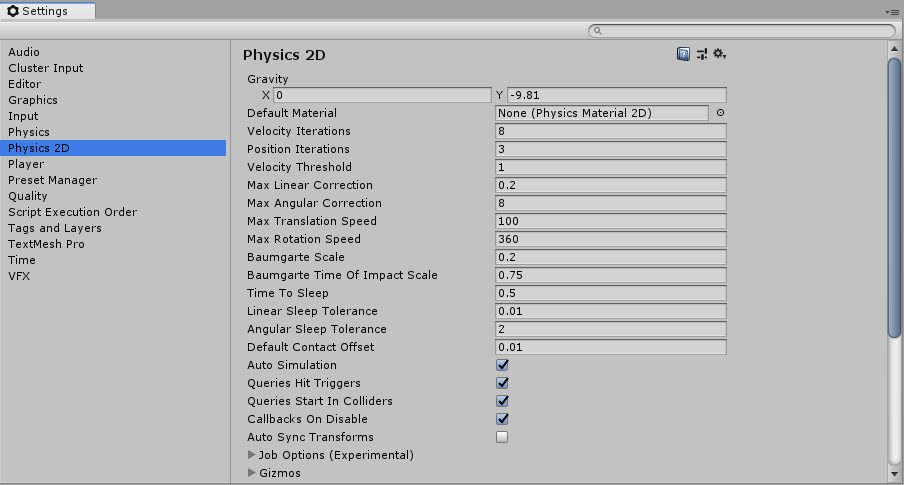904x485 pixels.
Task: Edit the Velocity Threshold value
Action: click(x=611, y=167)
